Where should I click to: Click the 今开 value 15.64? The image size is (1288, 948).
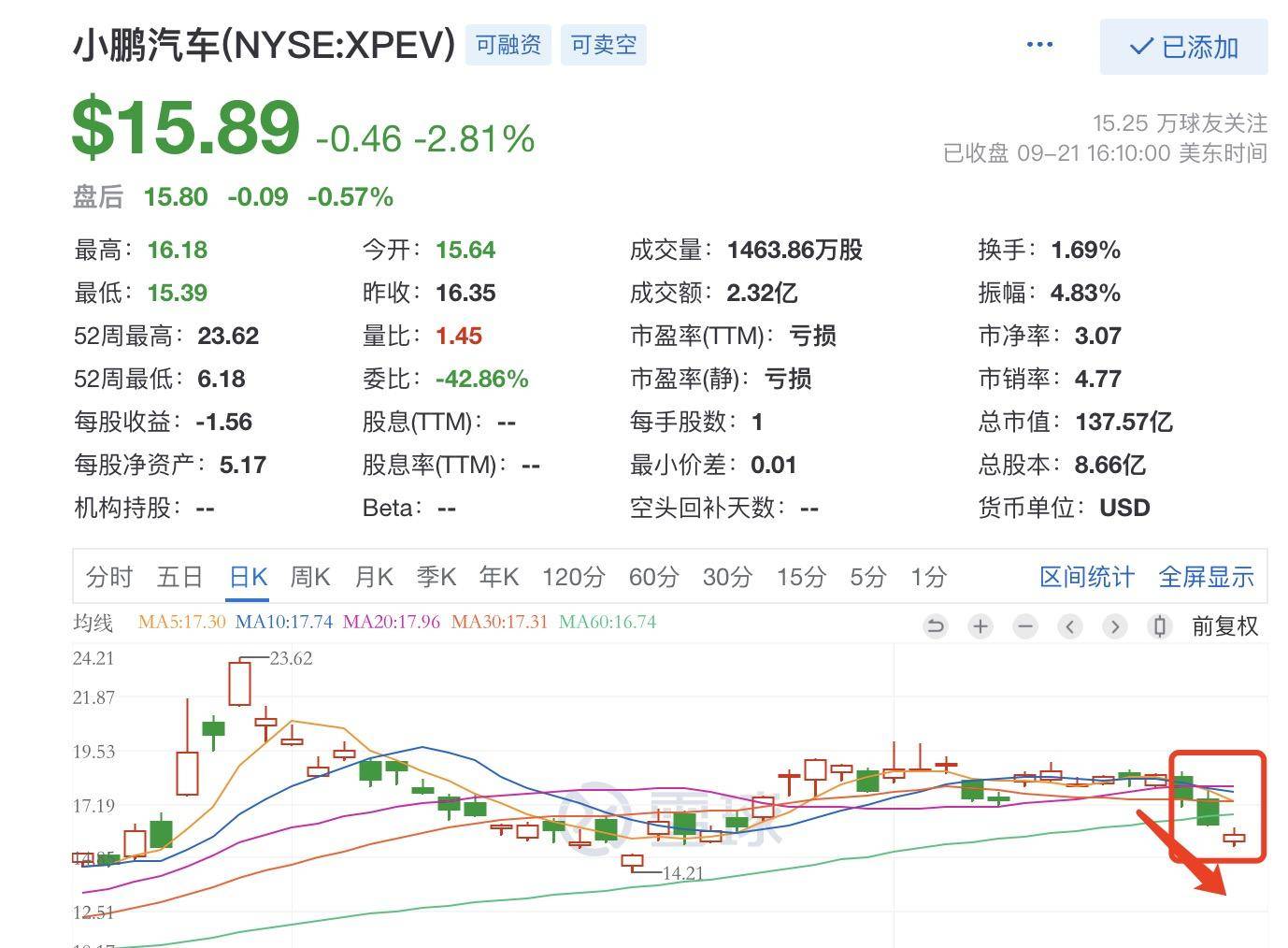coord(465,250)
